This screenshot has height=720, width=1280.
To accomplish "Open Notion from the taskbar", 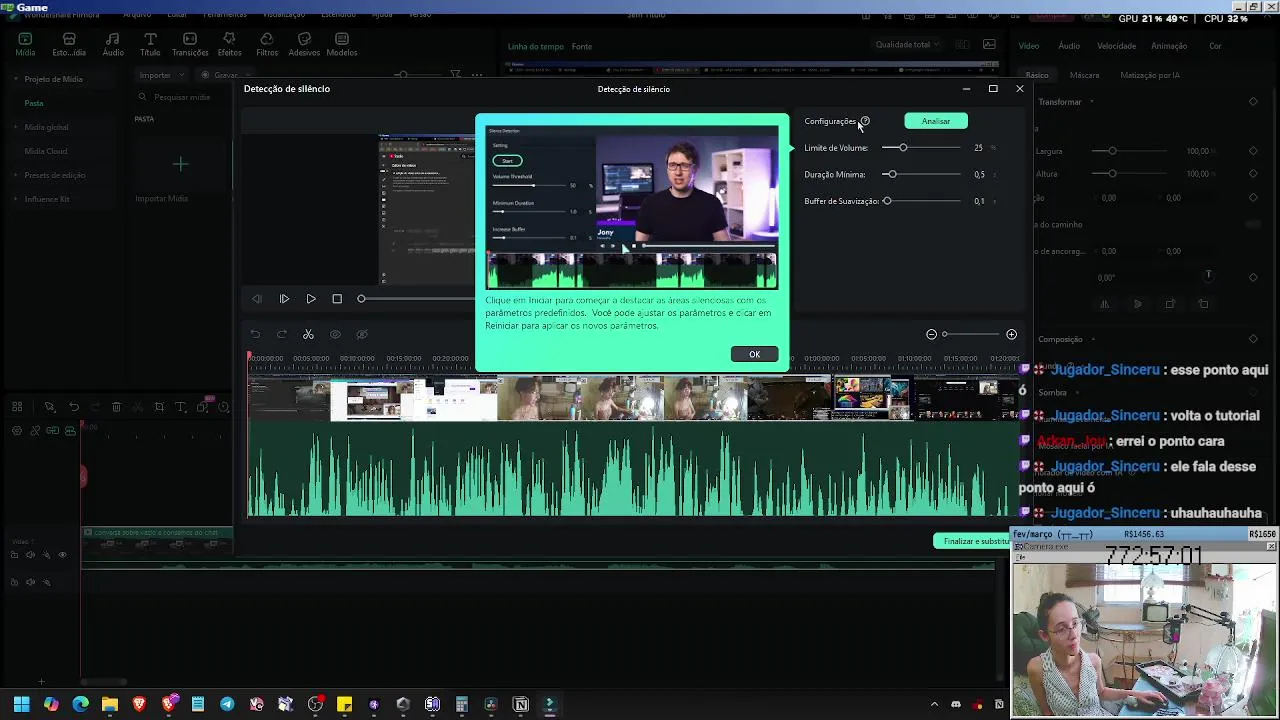I will coord(520,704).
